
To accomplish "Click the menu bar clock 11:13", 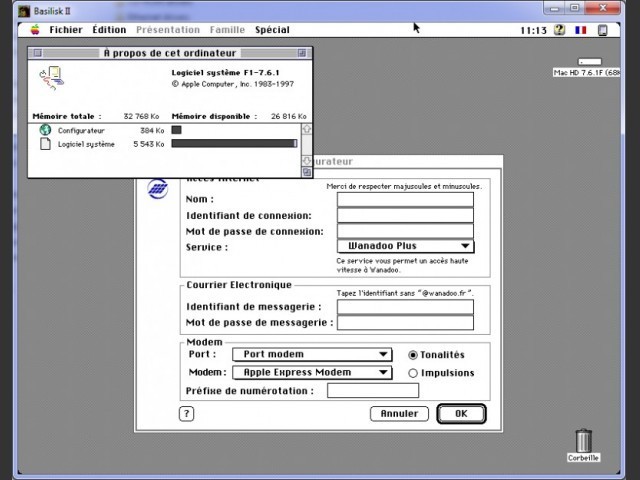I will click(x=533, y=31).
